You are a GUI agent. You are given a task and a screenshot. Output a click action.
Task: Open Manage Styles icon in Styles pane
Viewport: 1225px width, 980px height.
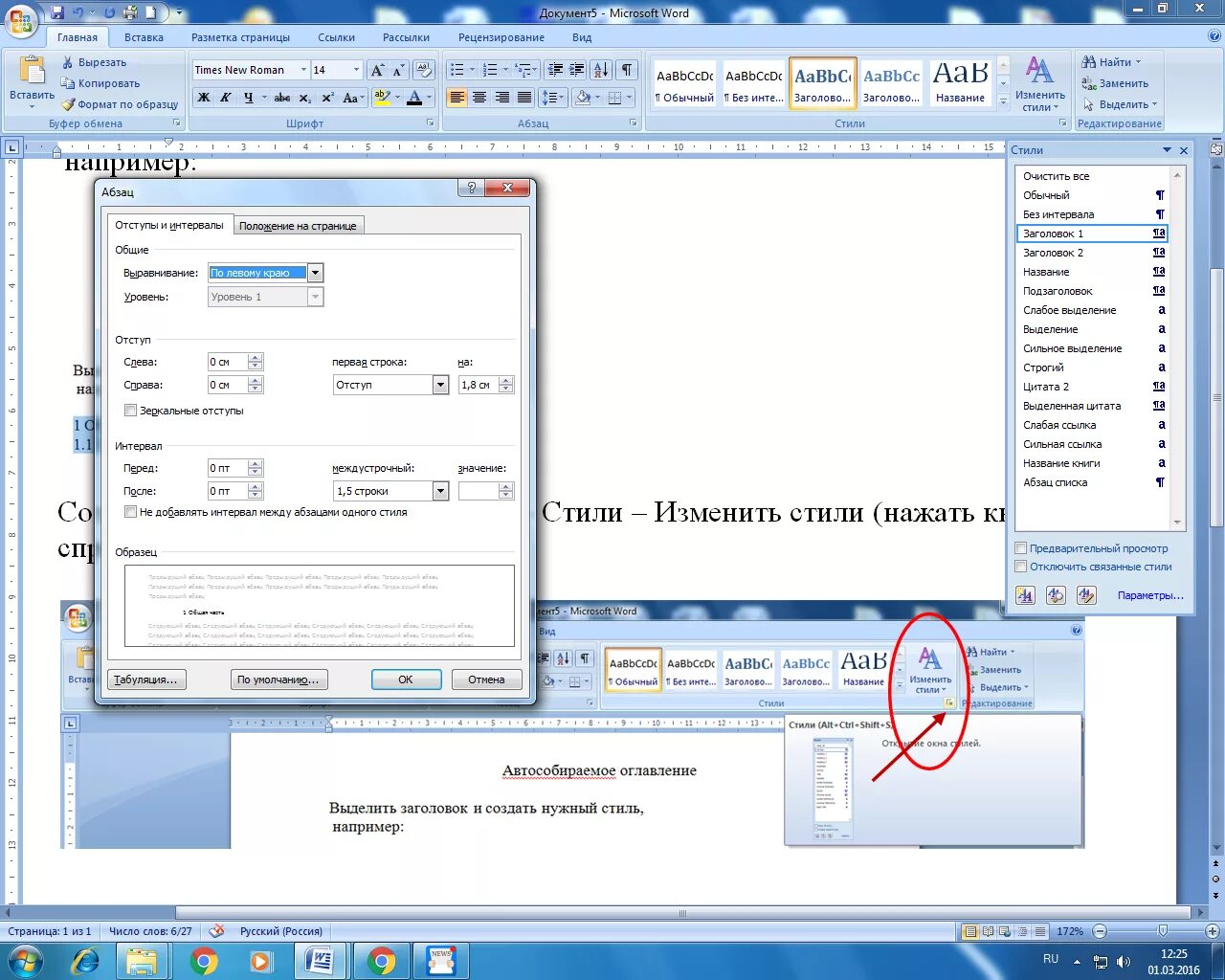pyautogui.click(x=1086, y=595)
